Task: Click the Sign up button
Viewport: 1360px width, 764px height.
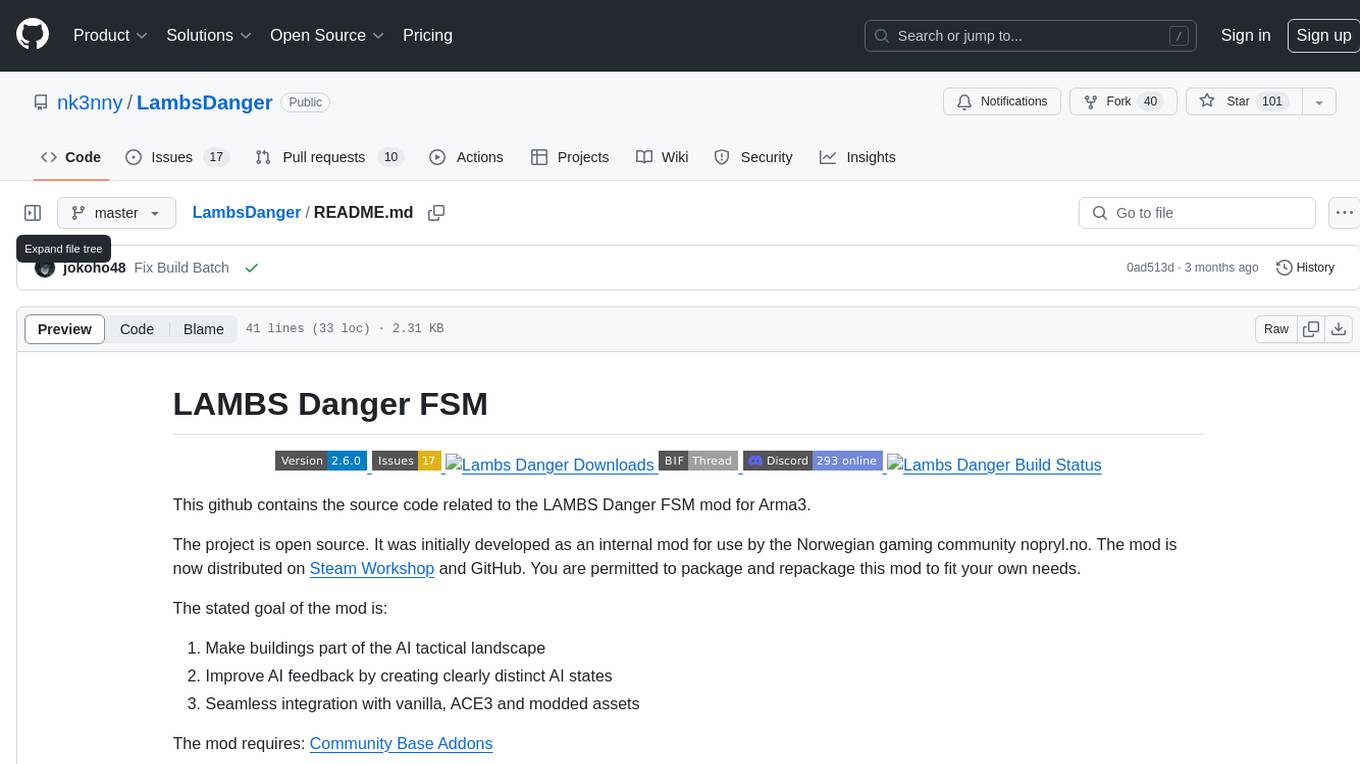Action: point(1324,35)
